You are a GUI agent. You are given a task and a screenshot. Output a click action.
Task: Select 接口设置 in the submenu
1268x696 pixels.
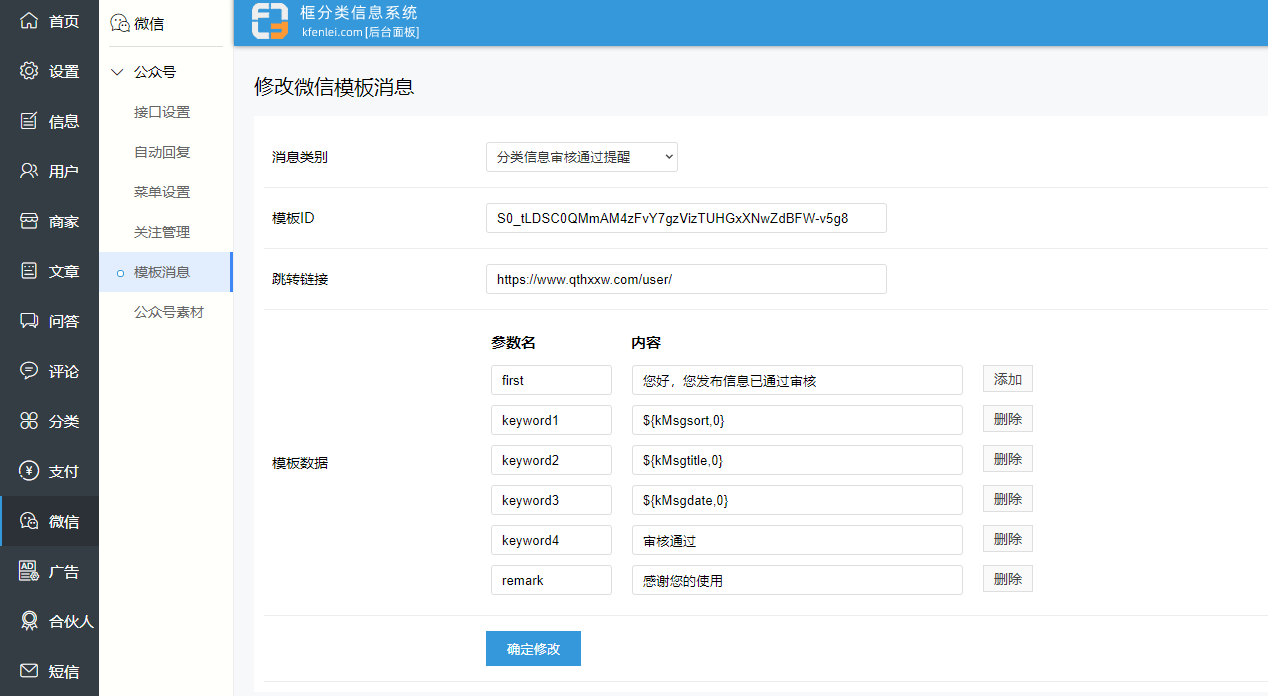tap(162, 112)
